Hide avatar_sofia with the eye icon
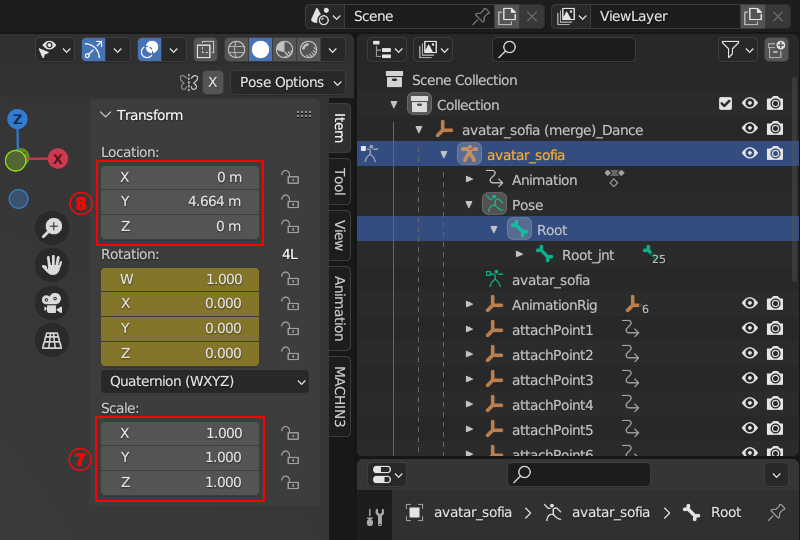The width and height of the screenshot is (800, 540). coord(750,154)
